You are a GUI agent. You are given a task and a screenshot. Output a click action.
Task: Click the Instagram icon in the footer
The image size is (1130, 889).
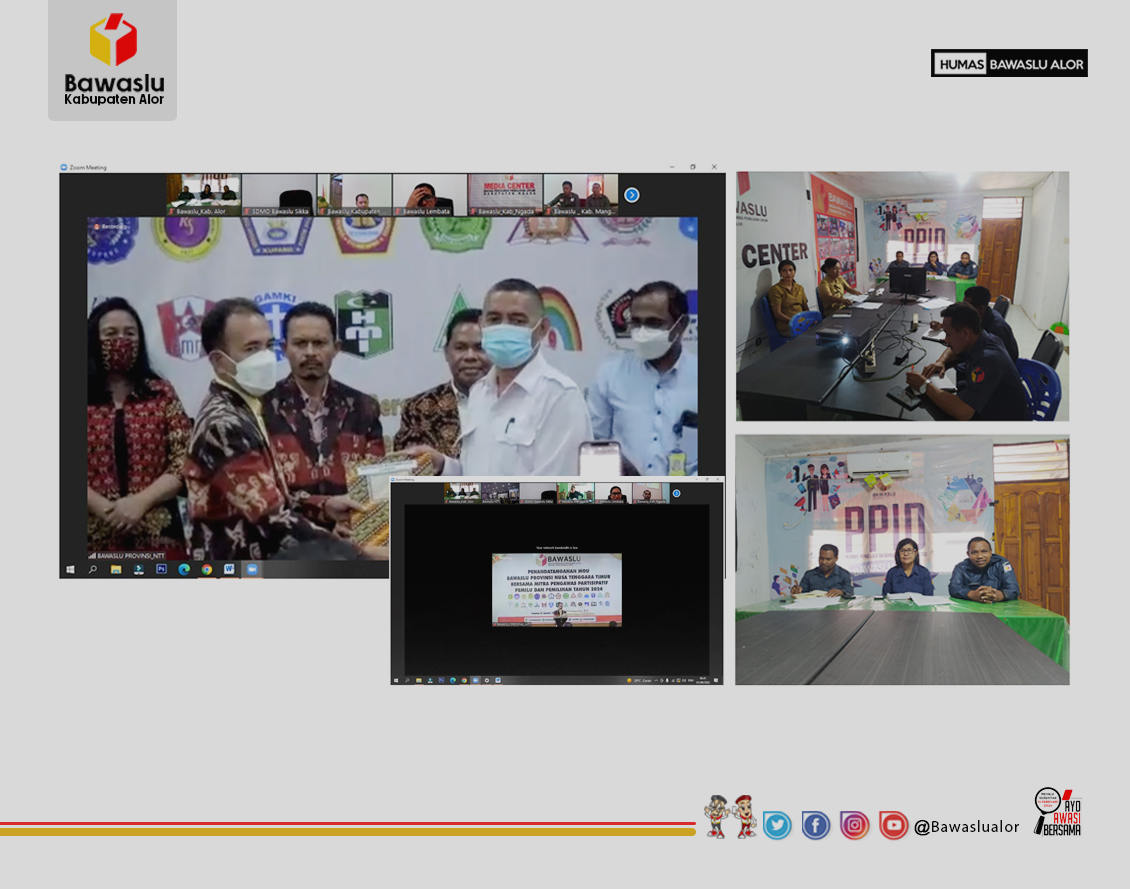coord(854,825)
